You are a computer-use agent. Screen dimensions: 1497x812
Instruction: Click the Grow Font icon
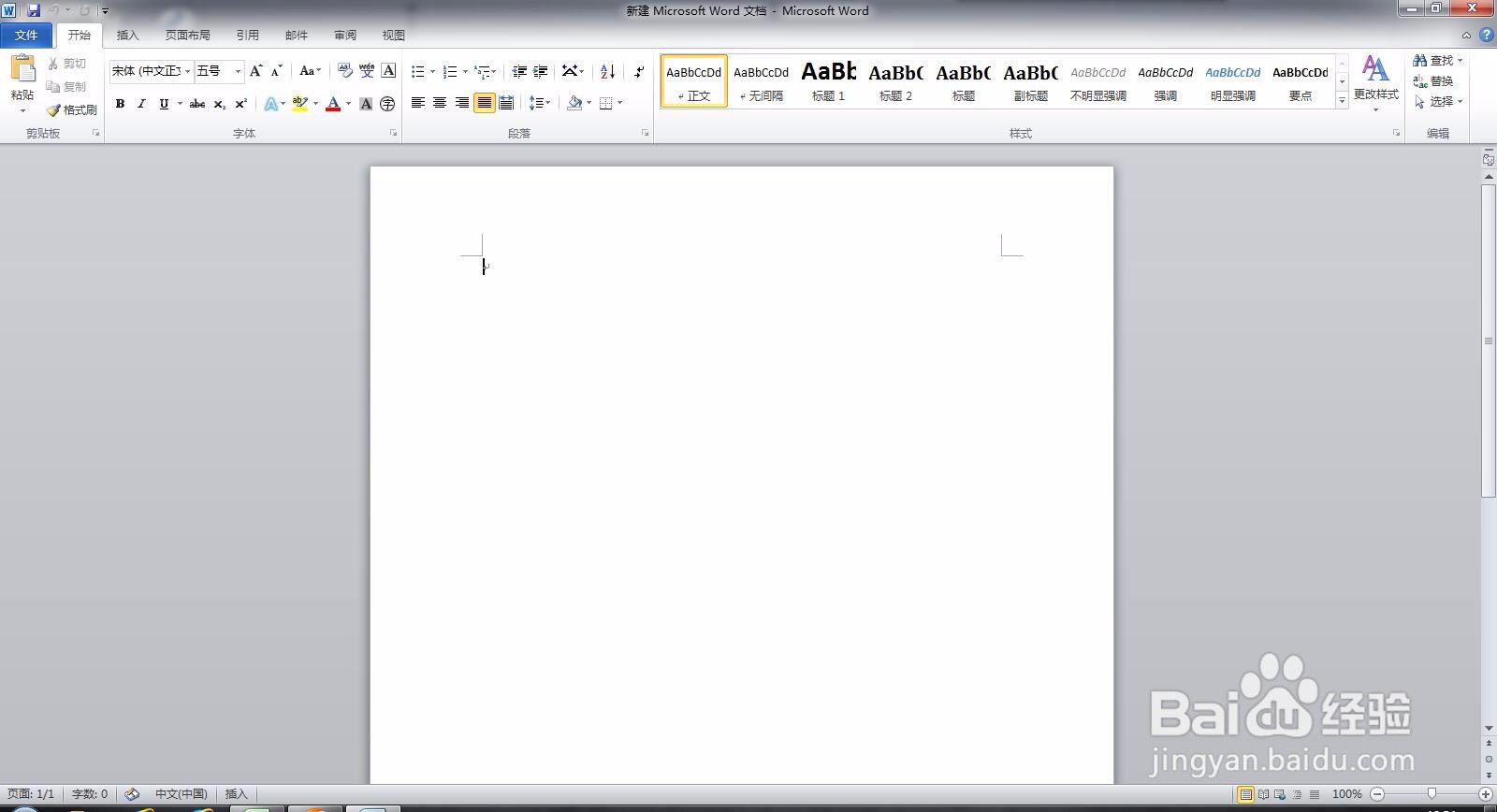(255, 71)
